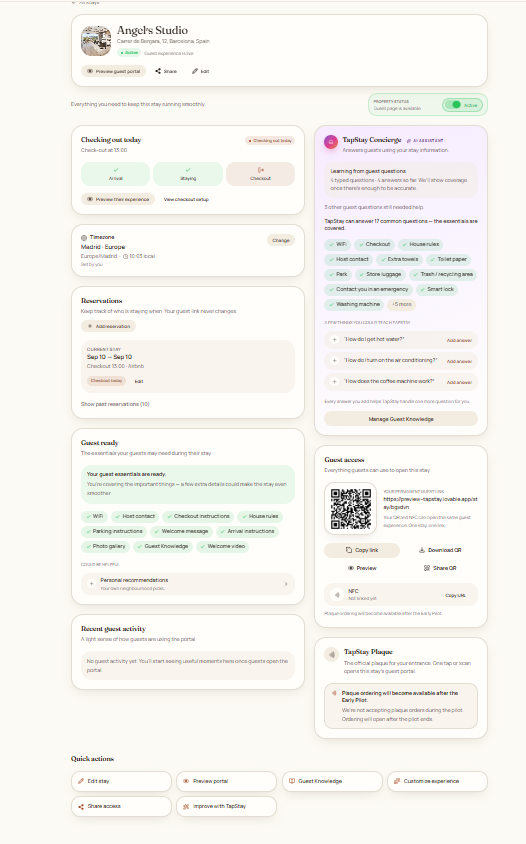Click the Toilet paper chip
This screenshot has width=526, height=844.
click(x=448, y=259)
